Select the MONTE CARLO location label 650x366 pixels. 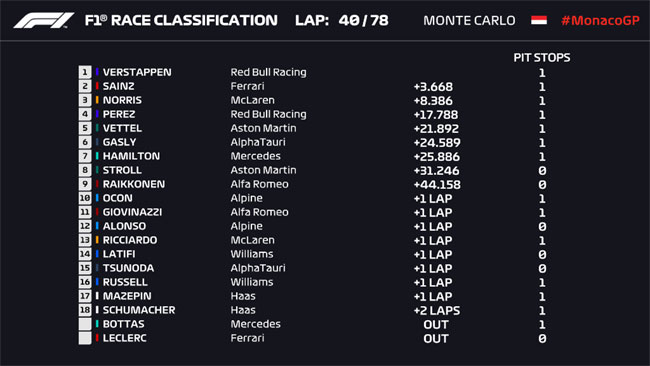point(469,20)
